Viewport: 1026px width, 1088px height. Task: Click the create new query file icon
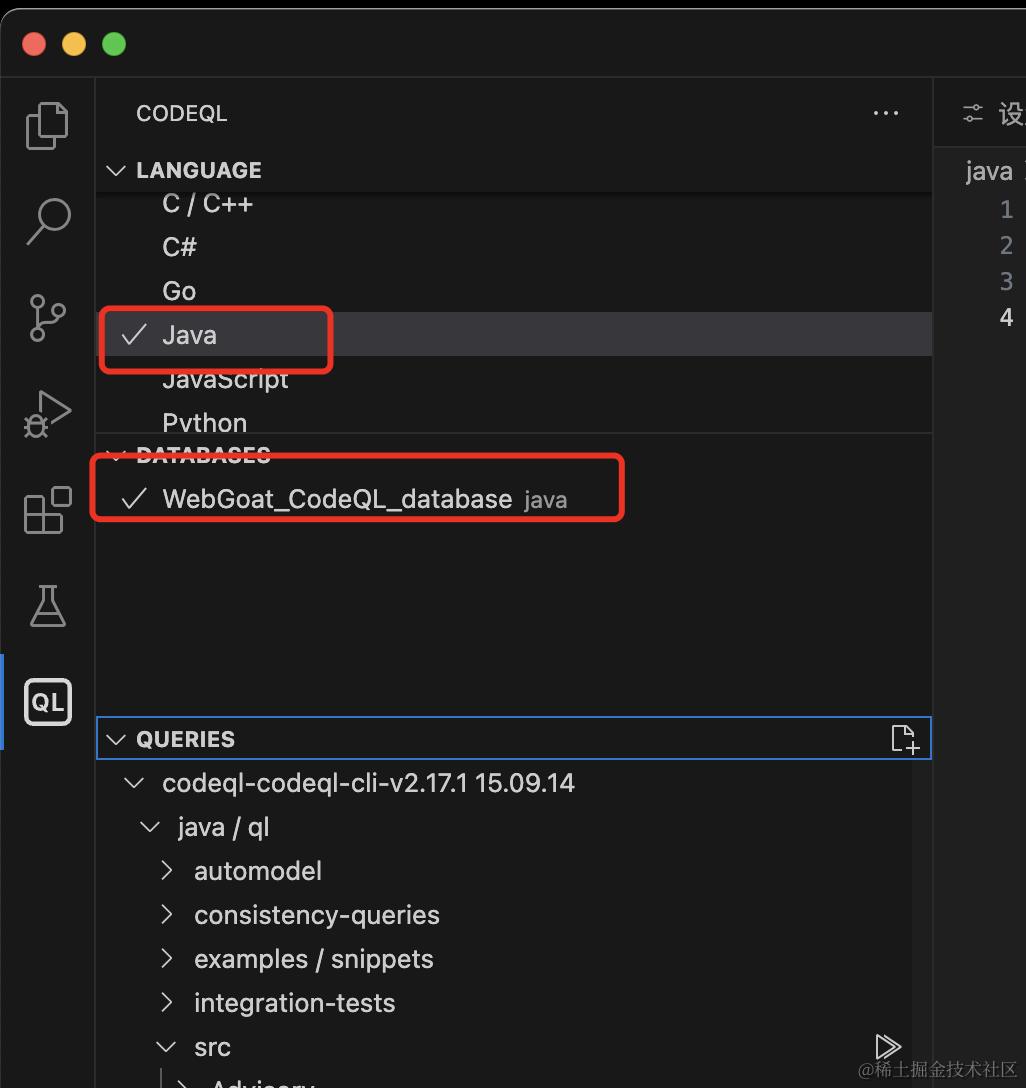904,738
